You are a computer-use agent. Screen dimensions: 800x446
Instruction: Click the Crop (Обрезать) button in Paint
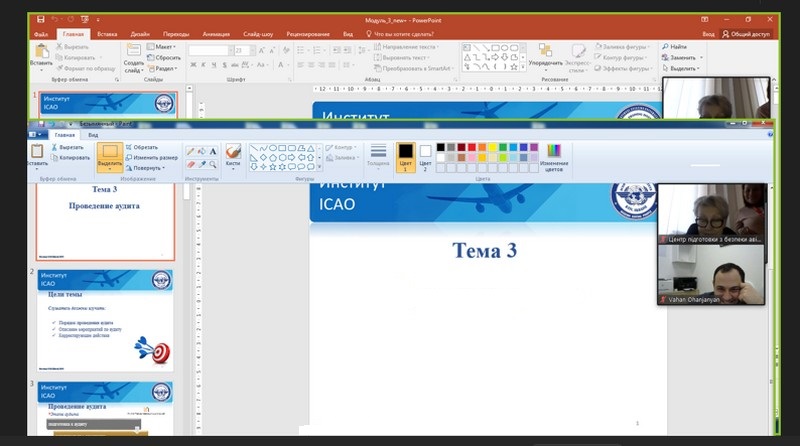pos(144,147)
